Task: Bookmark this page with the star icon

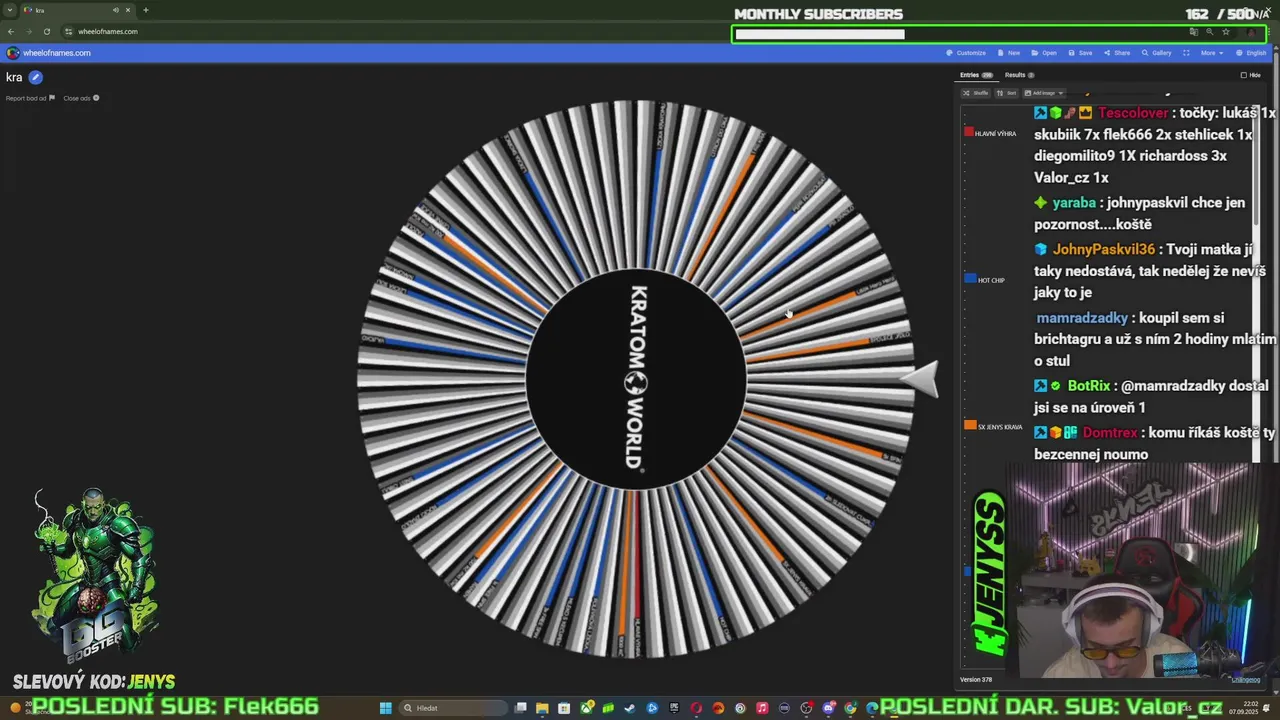Action: (x=1226, y=31)
